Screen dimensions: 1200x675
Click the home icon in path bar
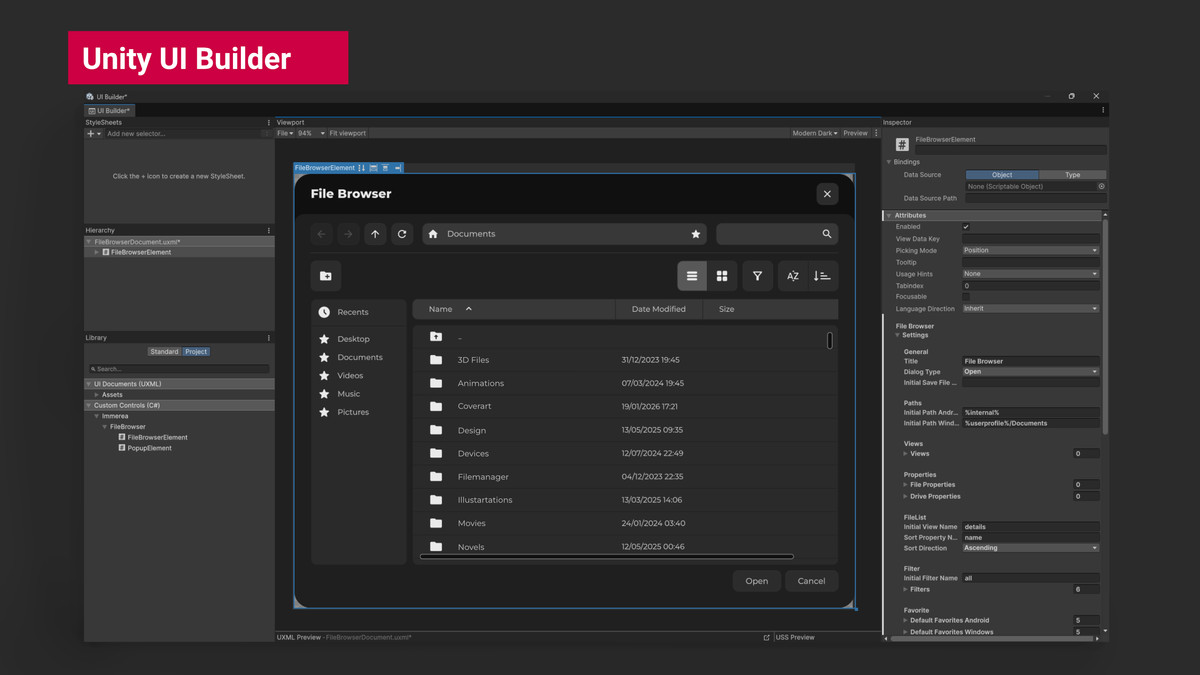point(433,234)
